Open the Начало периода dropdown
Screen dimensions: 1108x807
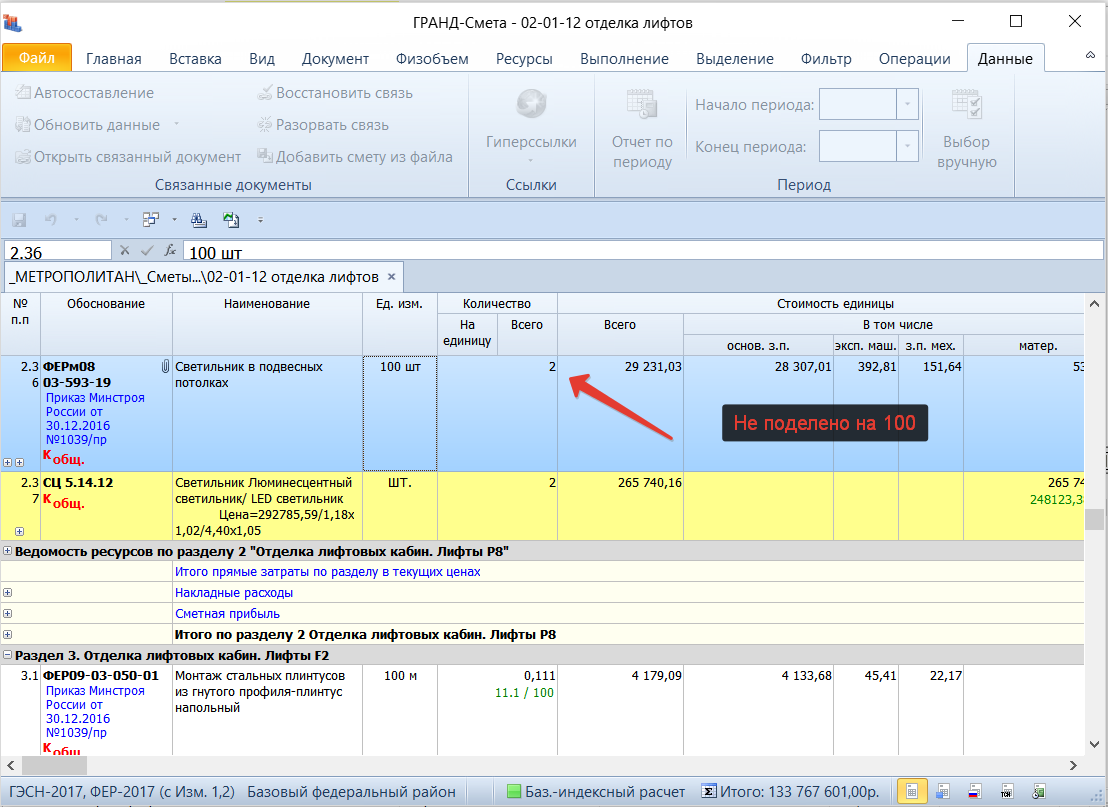(907, 104)
